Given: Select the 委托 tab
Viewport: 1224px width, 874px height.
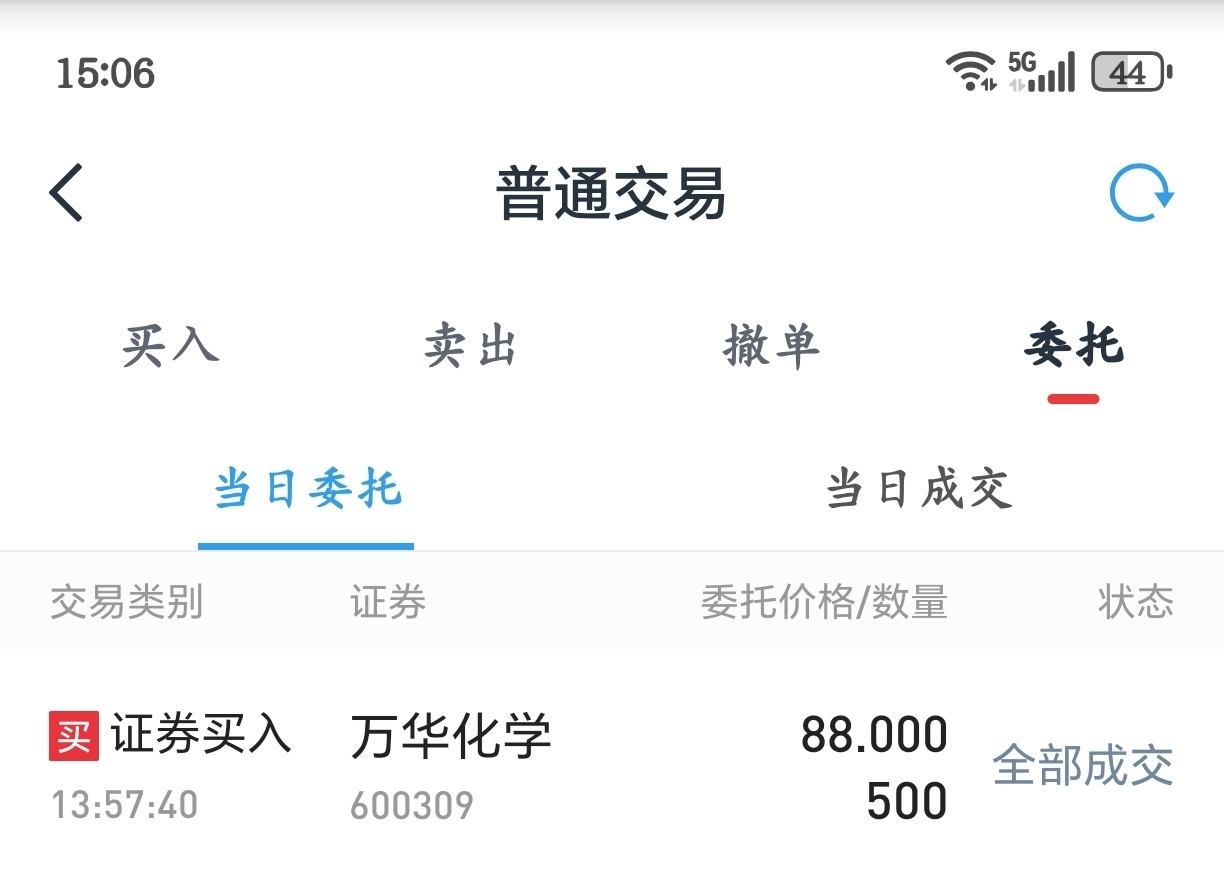Looking at the screenshot, I should pos(1074,346).
